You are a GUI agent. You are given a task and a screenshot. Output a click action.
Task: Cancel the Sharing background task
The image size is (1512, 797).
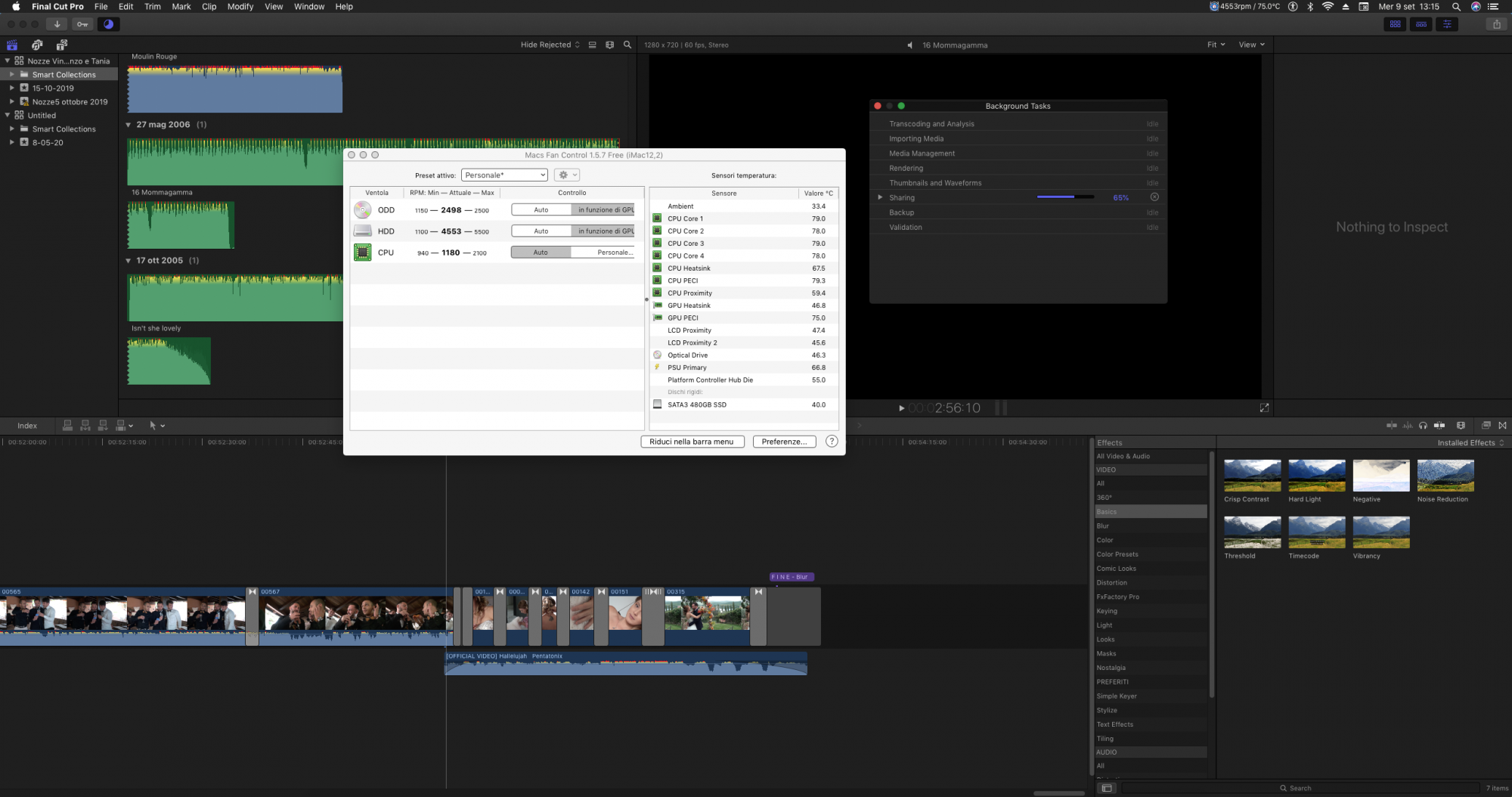[x=1154, y=197]
